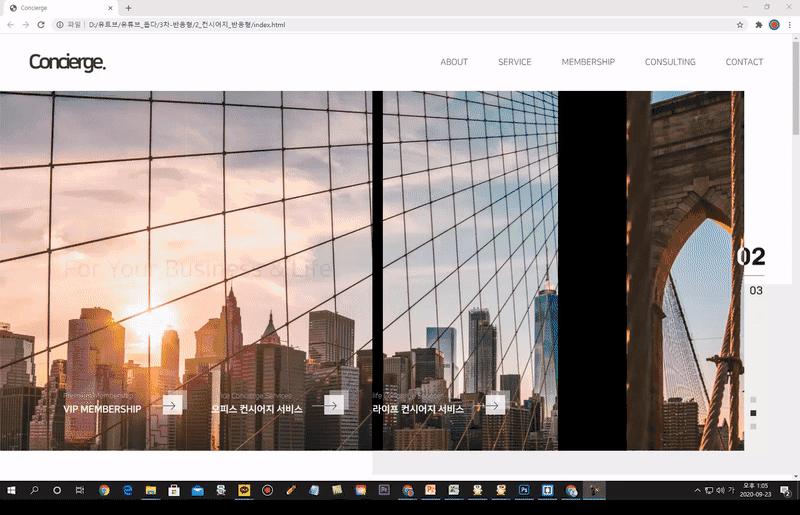Click the arrow button beside 오피스 컨시어지 서비스
This screenshot has height=515, width=800.
click(x=334, y=406)
